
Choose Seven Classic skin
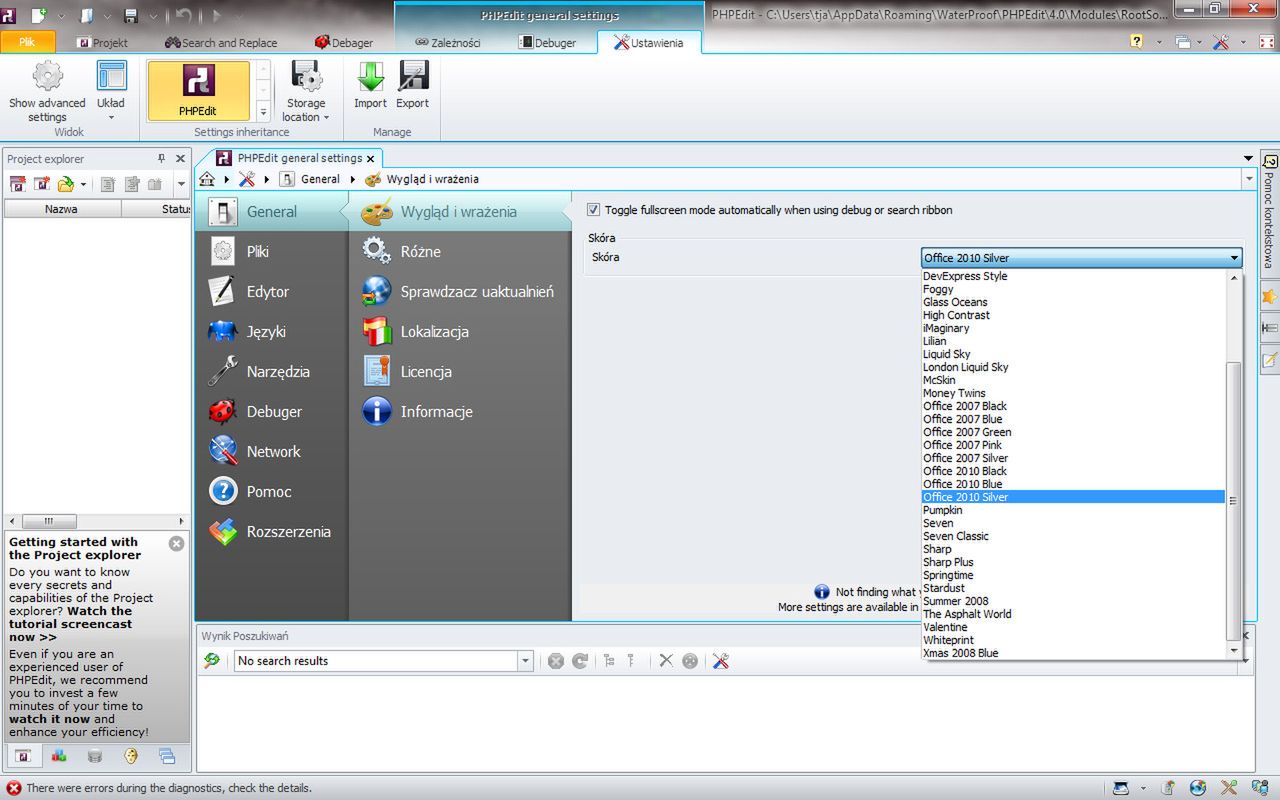click(x=1073, y=536)
